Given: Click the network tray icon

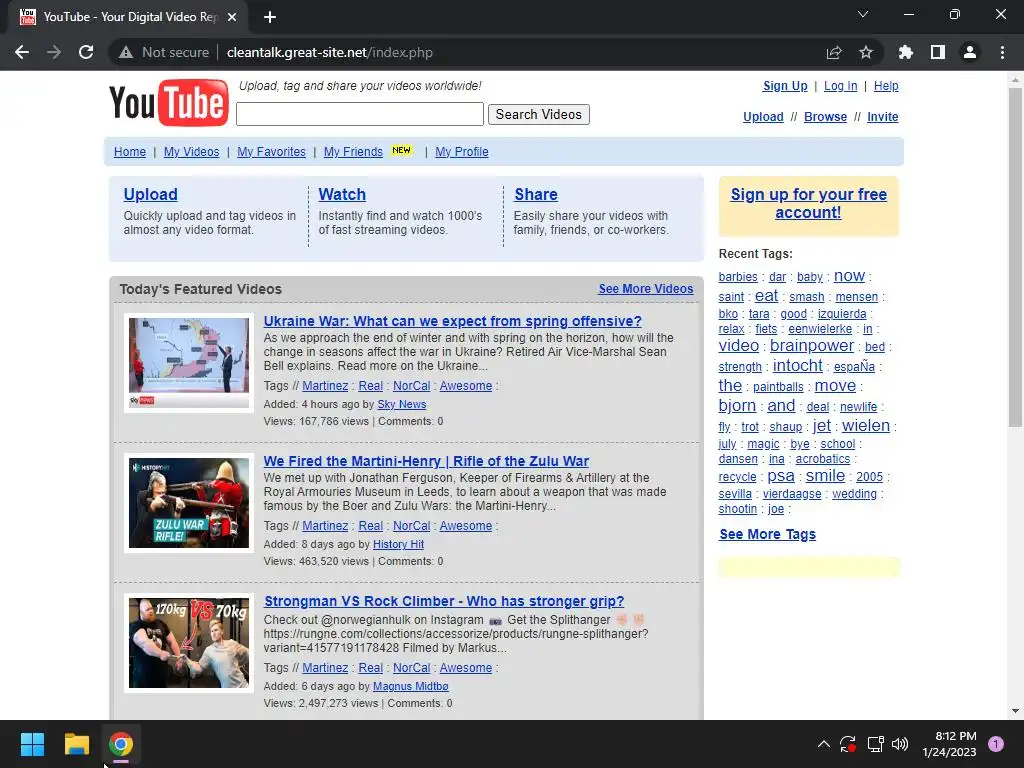Looking at the screenshot, I should pos(875,744).
